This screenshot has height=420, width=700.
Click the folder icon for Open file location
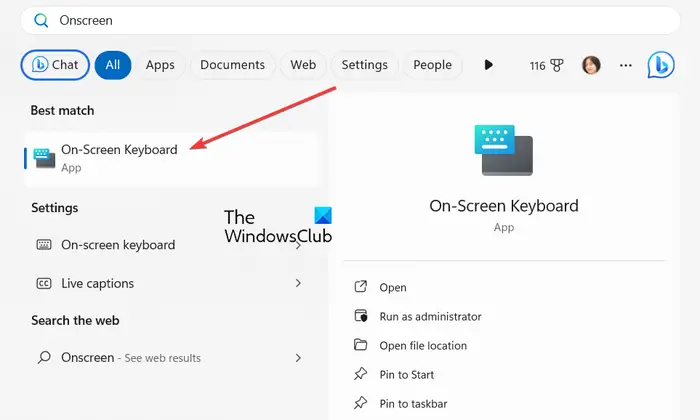coord(361,345)
